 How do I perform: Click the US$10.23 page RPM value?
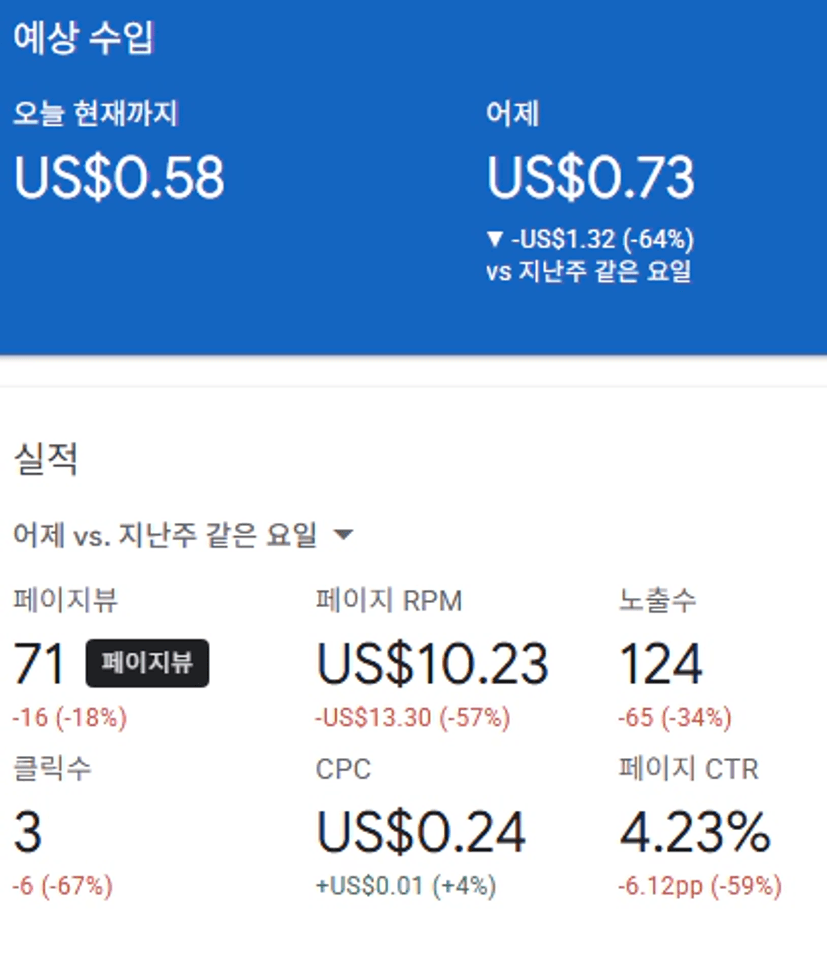pos(432,664)
